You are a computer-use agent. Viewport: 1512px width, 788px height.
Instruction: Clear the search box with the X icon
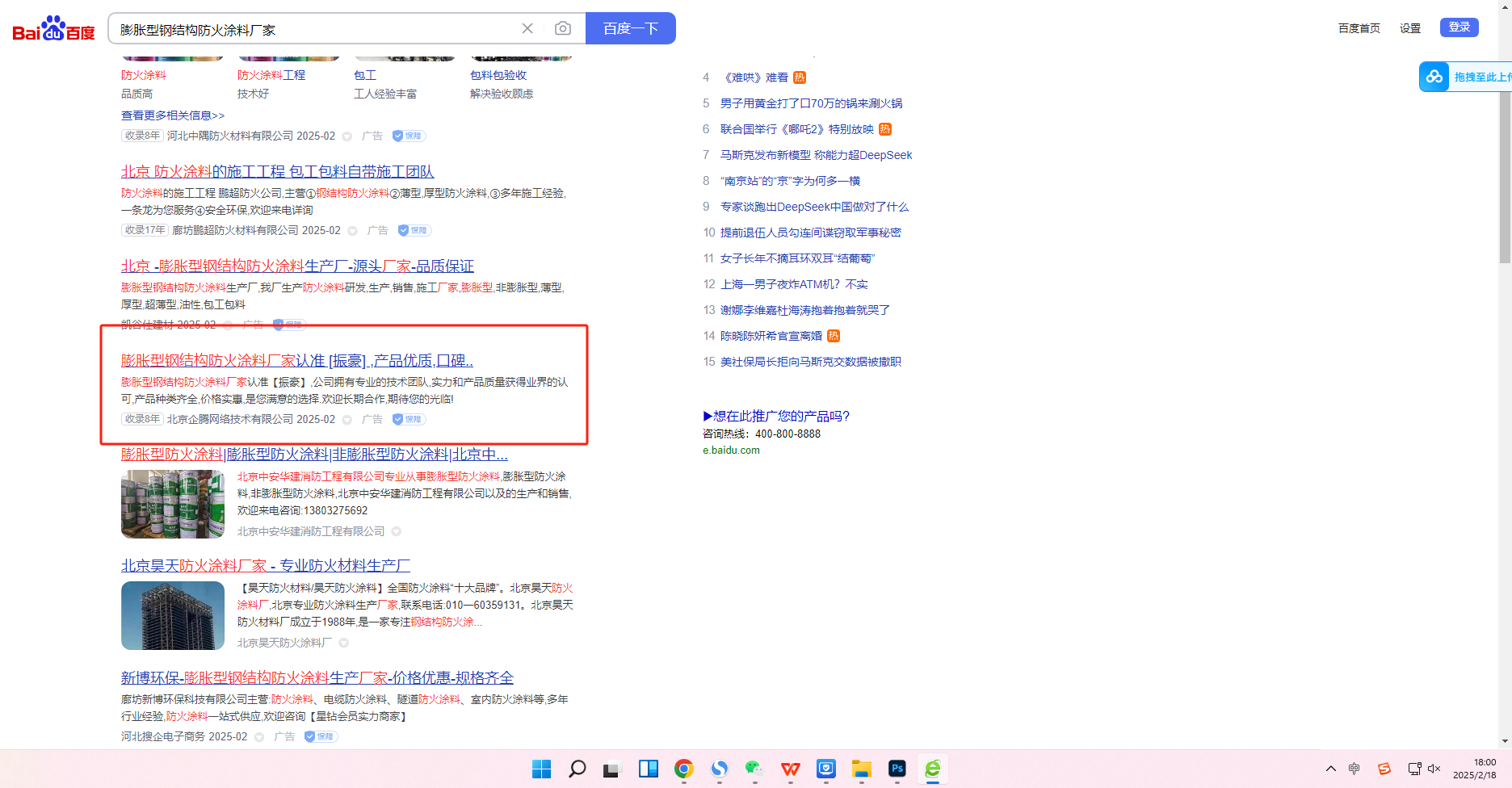(x=527, y=29)
